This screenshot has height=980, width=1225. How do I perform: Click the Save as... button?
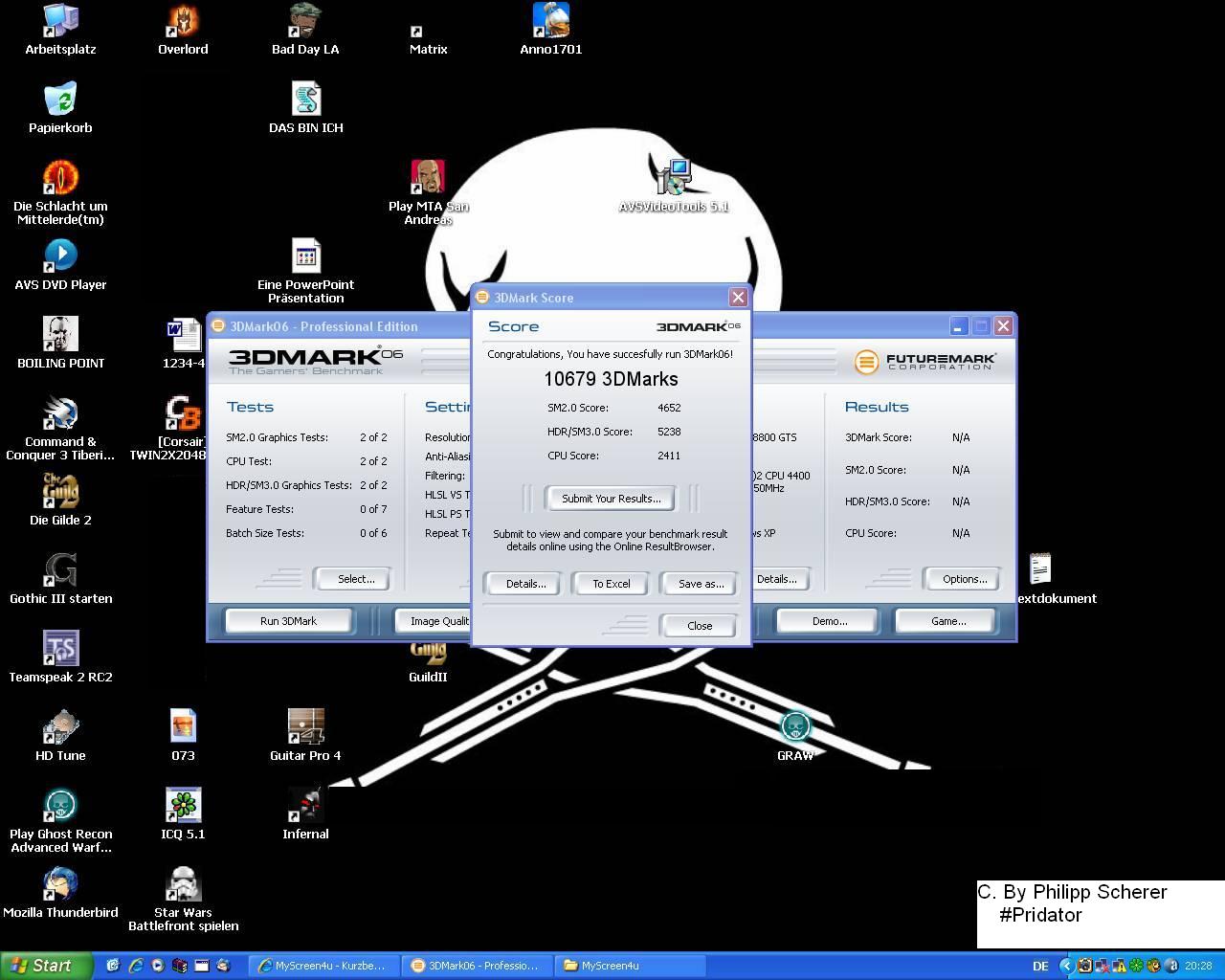click(x=701, y=584)
